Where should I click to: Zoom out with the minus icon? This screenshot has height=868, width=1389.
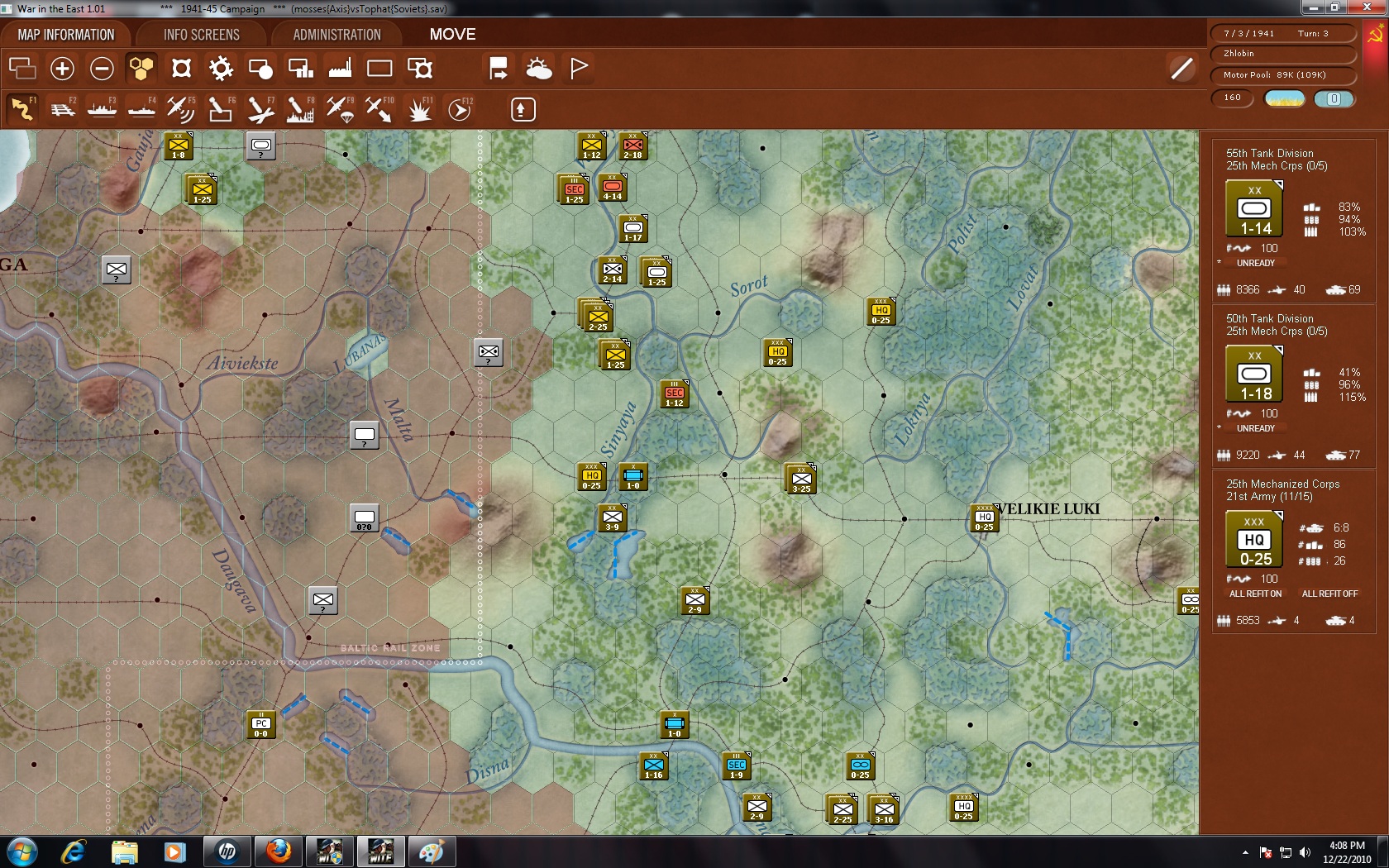102,68
